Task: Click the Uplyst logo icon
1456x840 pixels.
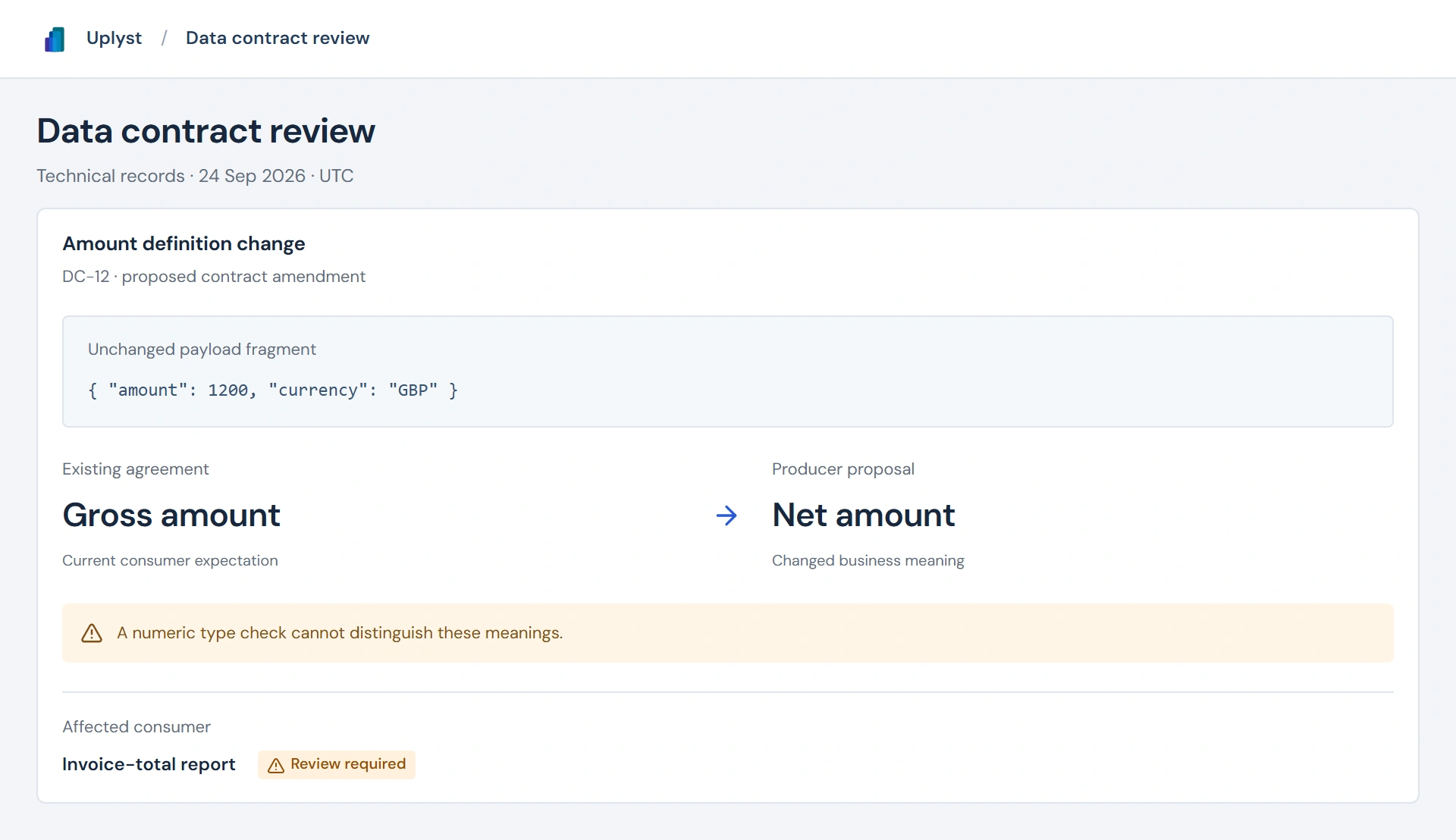Action: 55,39
